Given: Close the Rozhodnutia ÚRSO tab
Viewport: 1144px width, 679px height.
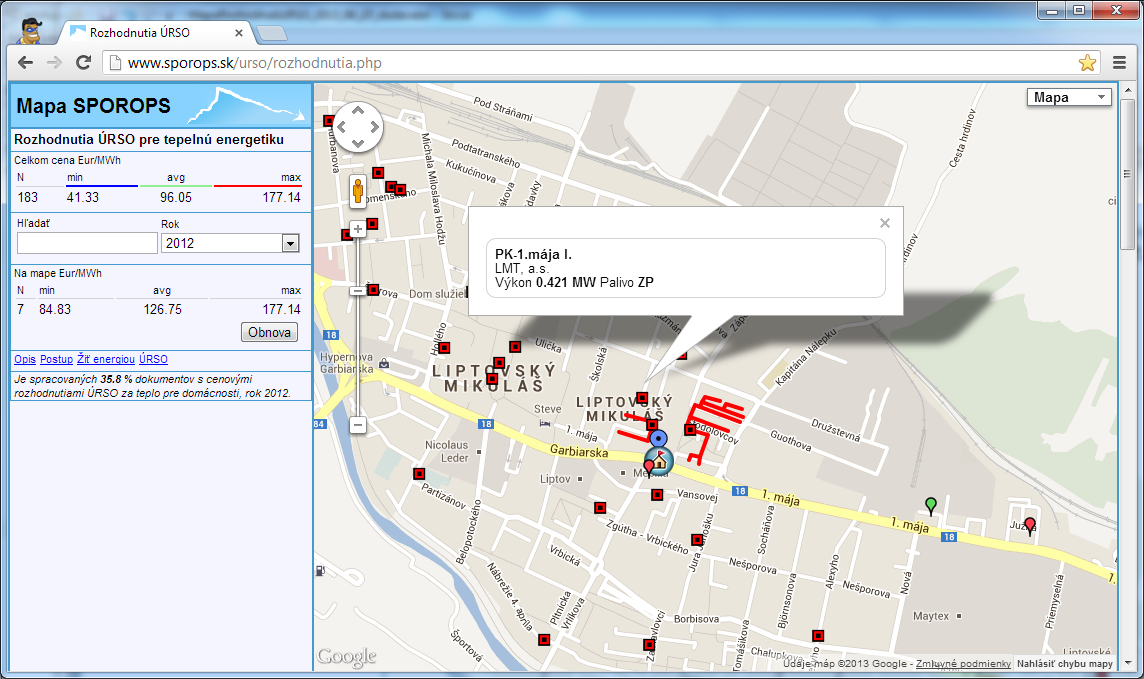Looking at the screenshot, I should click(239, 33).
